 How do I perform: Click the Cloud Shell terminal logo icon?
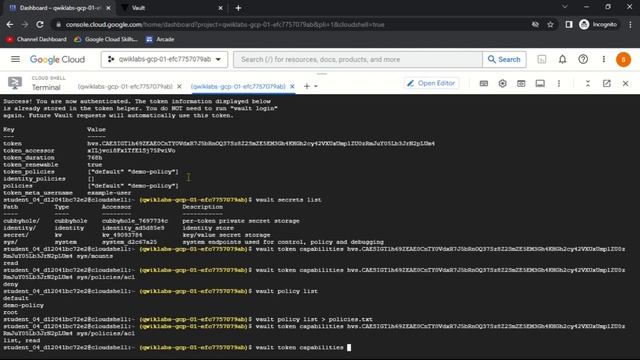[15, 83]
